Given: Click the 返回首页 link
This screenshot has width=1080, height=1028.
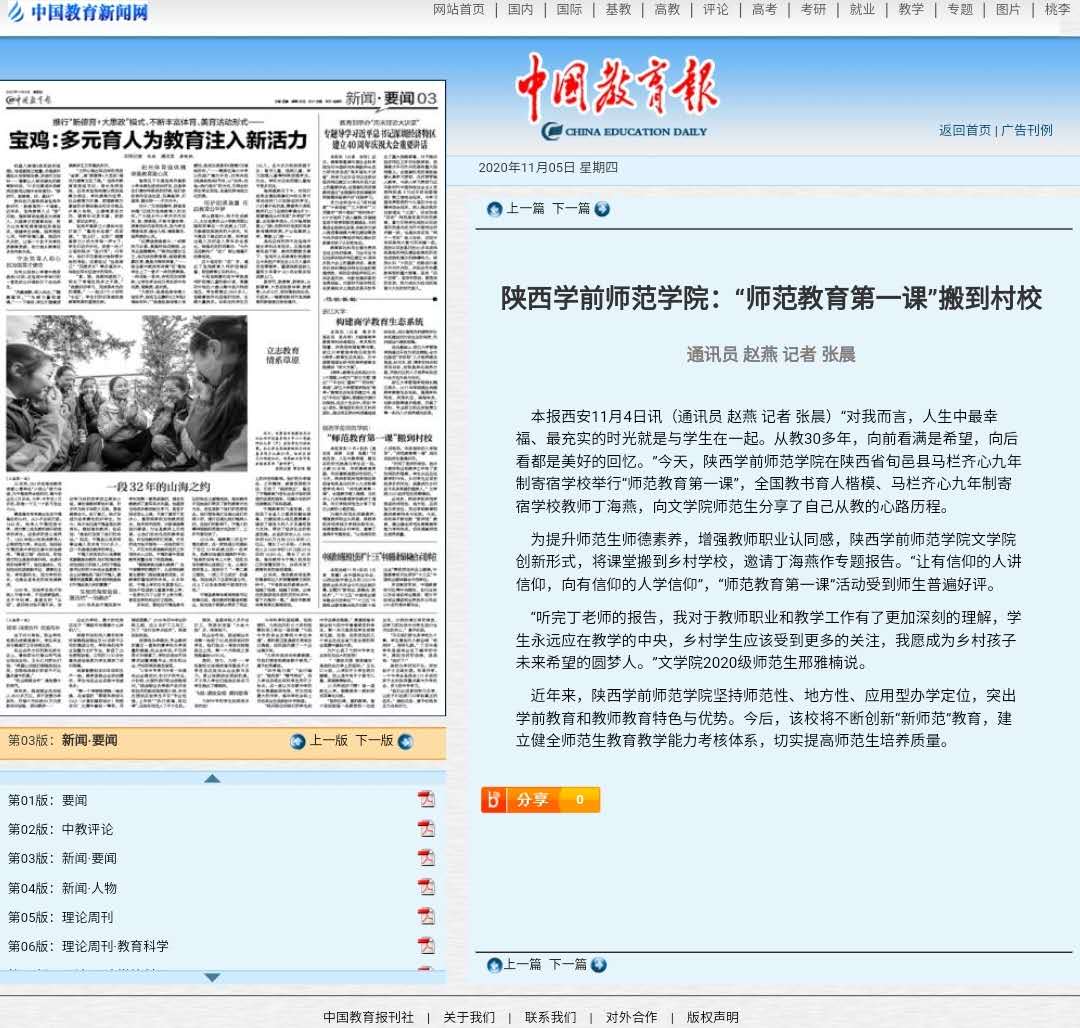Looking at the screenshot, I should point(964,130).
